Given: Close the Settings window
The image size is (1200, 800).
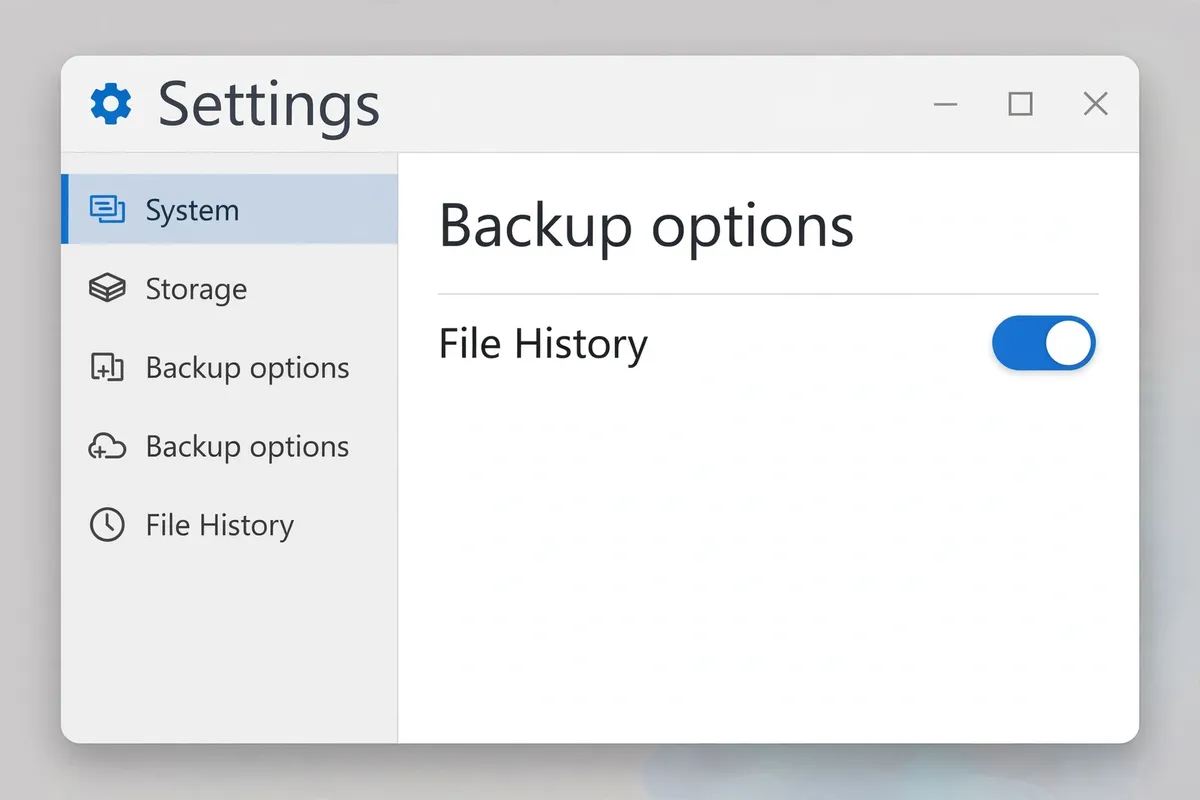Looking at the screenshot, I should pyautogui.click(x=1096, y=104).
